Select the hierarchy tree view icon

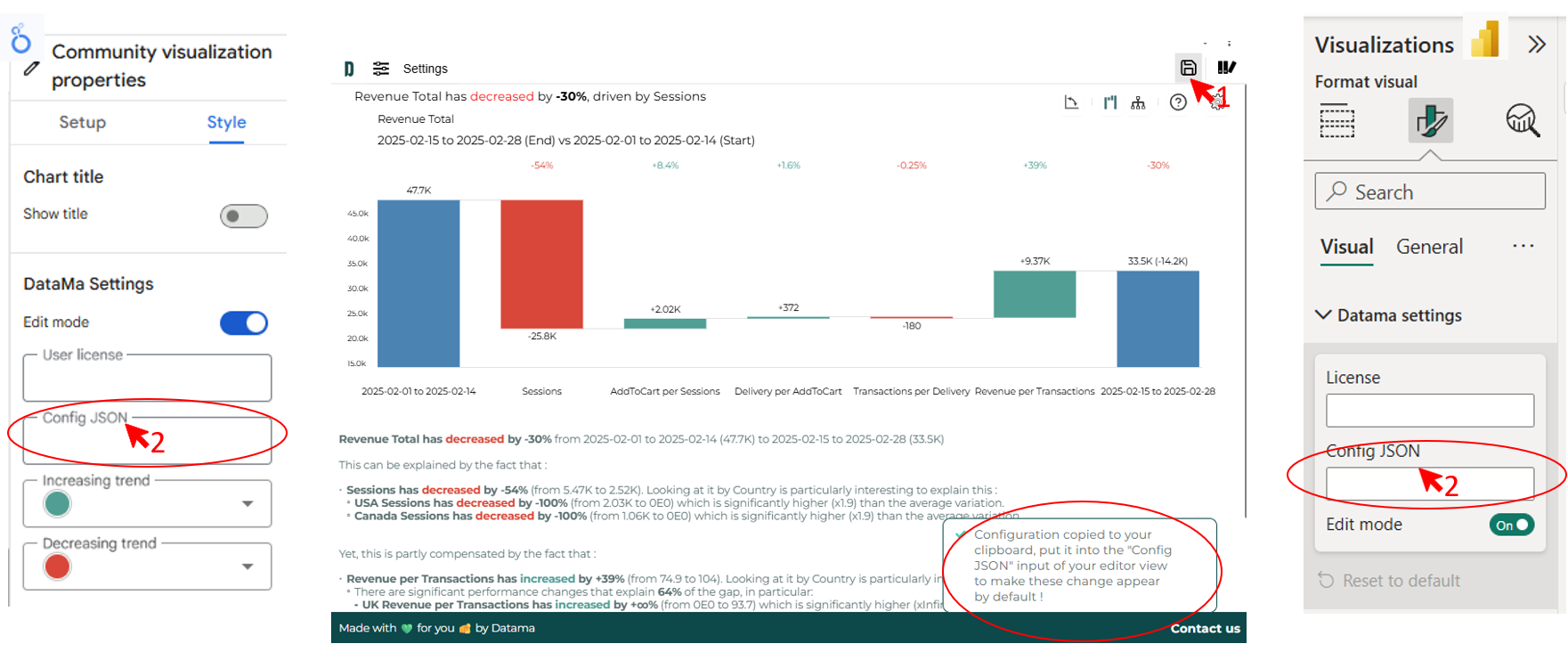(1138, 103)
